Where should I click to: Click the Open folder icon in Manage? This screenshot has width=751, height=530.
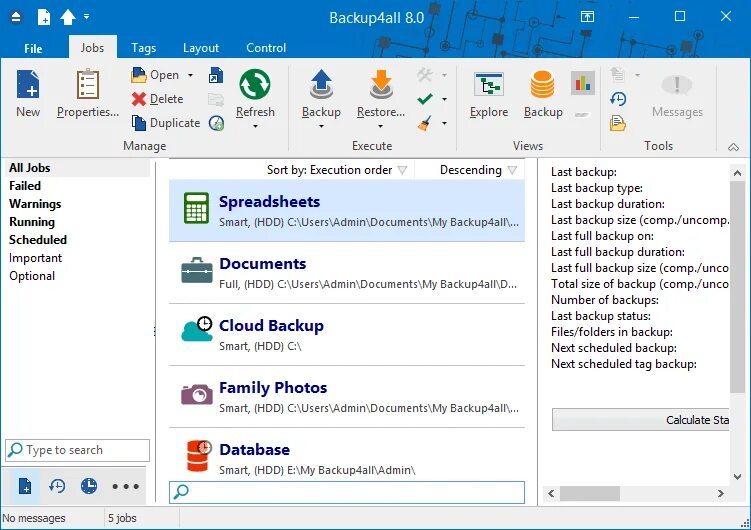(x=139, y=75)
